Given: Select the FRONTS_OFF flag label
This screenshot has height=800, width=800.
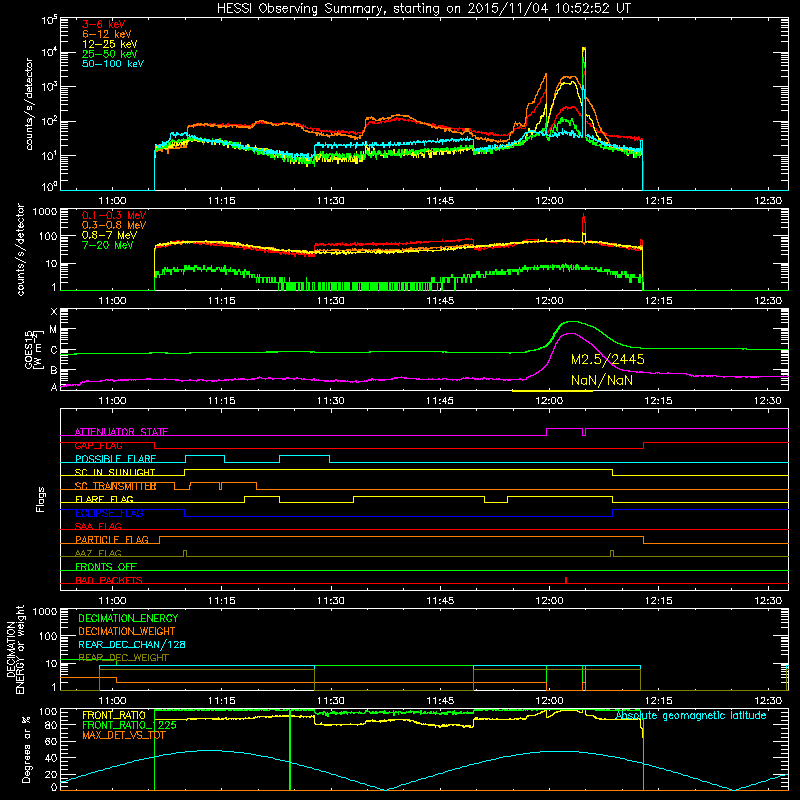Looking at the screenshot, I should [106, 567].
